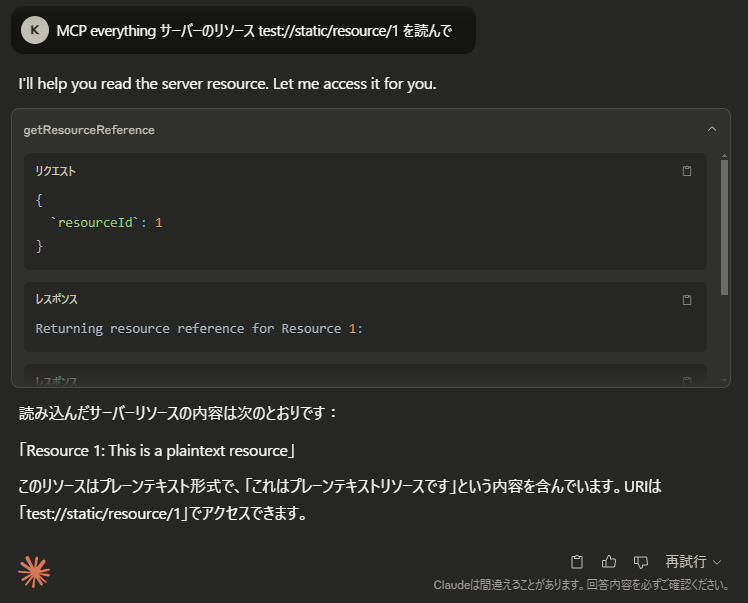The image size is (748, 603).
Task: Click the tool panel scrollbar thumb
Action: 724,227
